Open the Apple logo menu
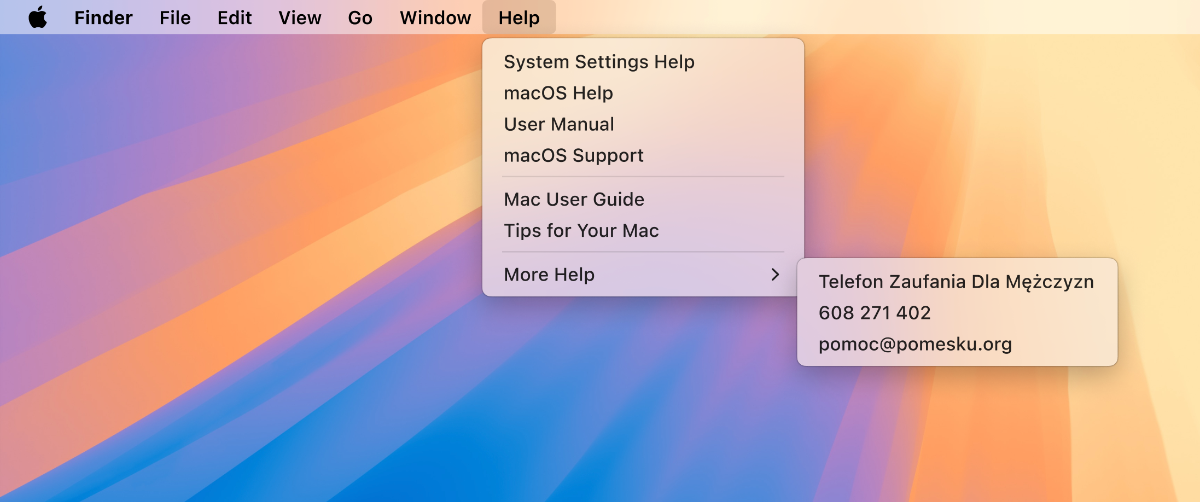This screenshot has height=502, width=1200. tap(38, 17)
